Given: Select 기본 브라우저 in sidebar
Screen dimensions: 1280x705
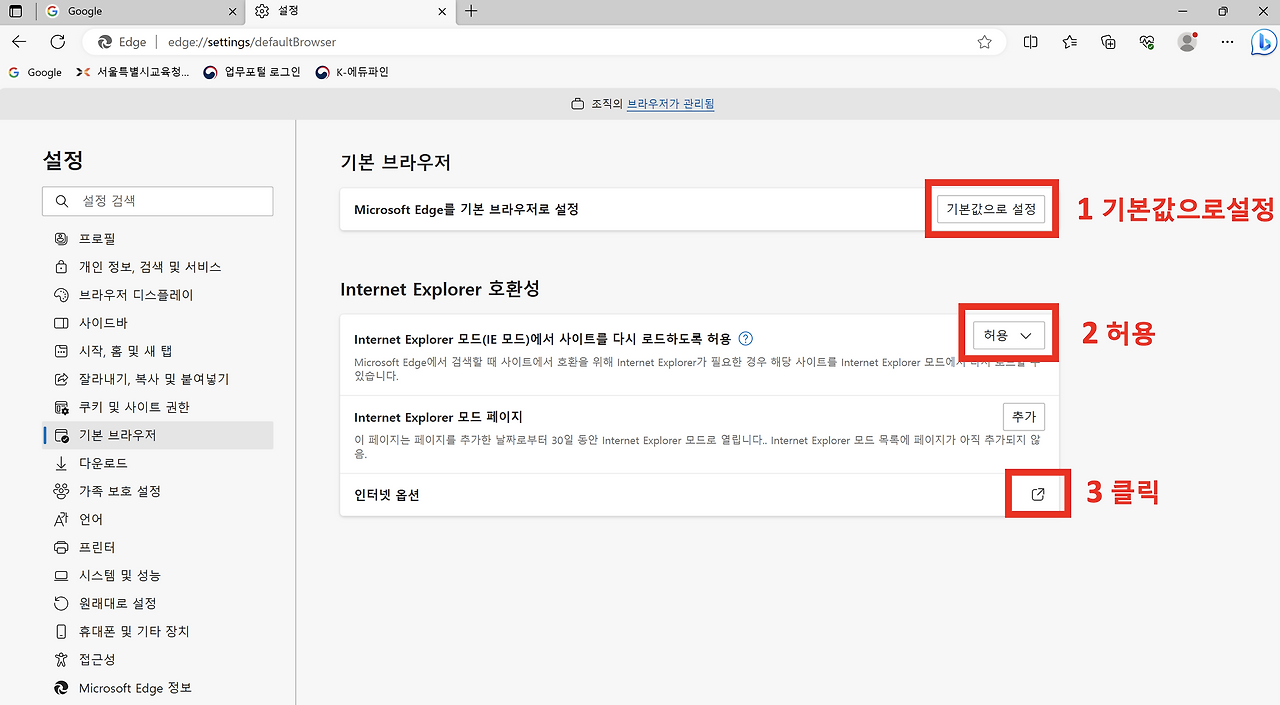Looking at the screenshot, I should pyautogui.click(x=158, y=435).
